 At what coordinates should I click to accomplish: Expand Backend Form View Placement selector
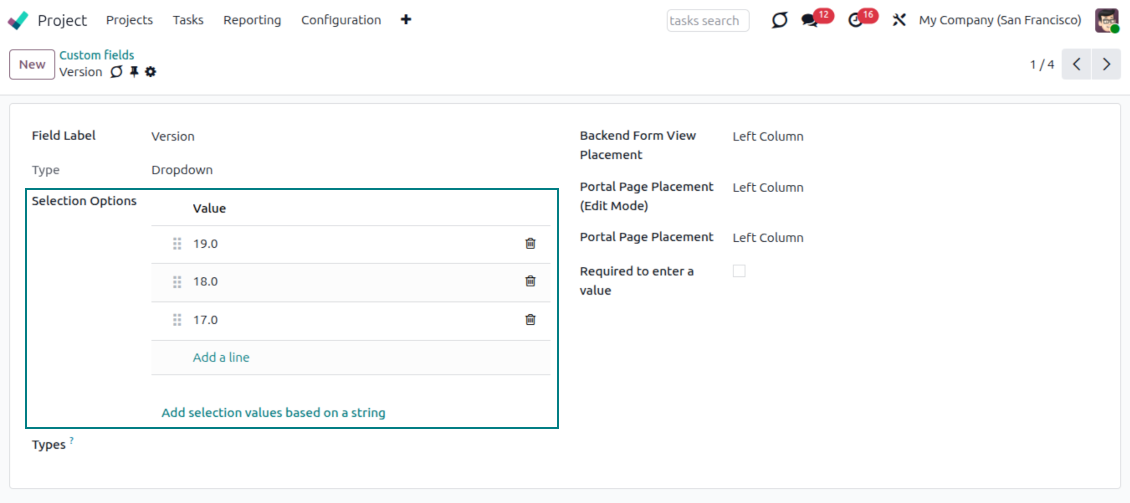(x=767, y=136)
